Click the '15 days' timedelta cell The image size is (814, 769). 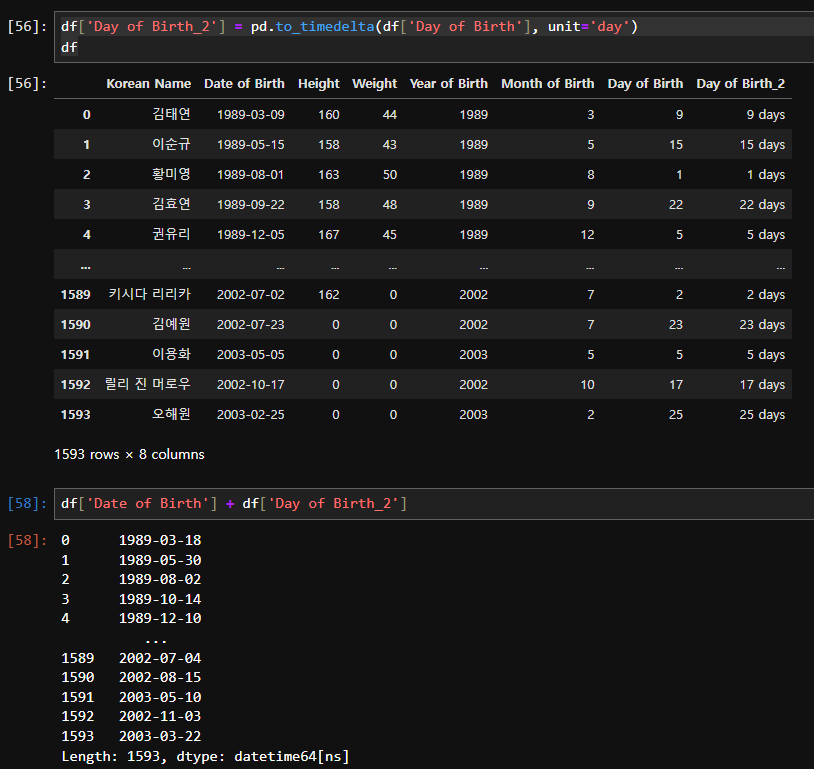[762, 145]
